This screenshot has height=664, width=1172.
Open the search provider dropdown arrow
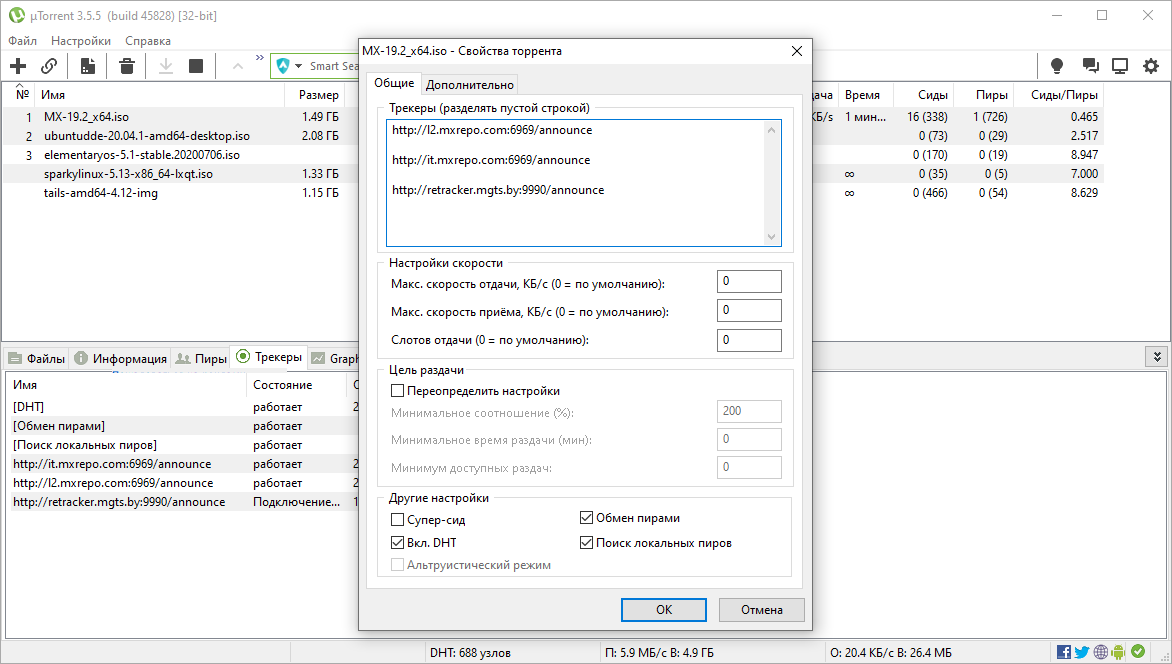tap(298, 66)
